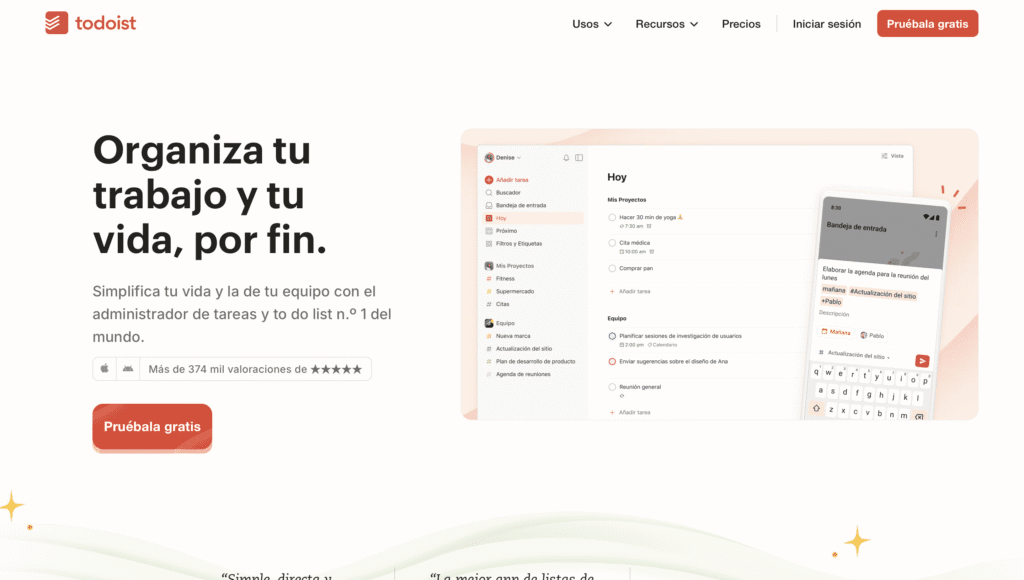Click the large Pruébala gratis hero button
Screen dimensions: 1024x580
point(152,427)
